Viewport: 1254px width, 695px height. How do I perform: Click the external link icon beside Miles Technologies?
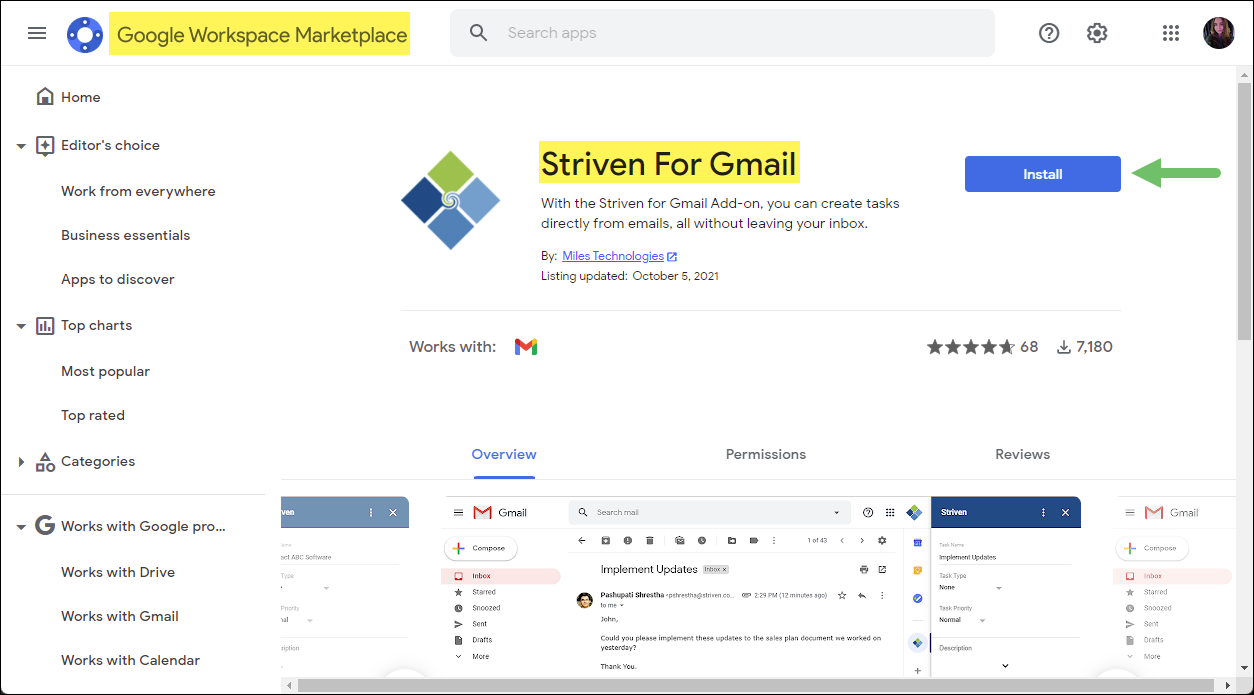(672, 257)
